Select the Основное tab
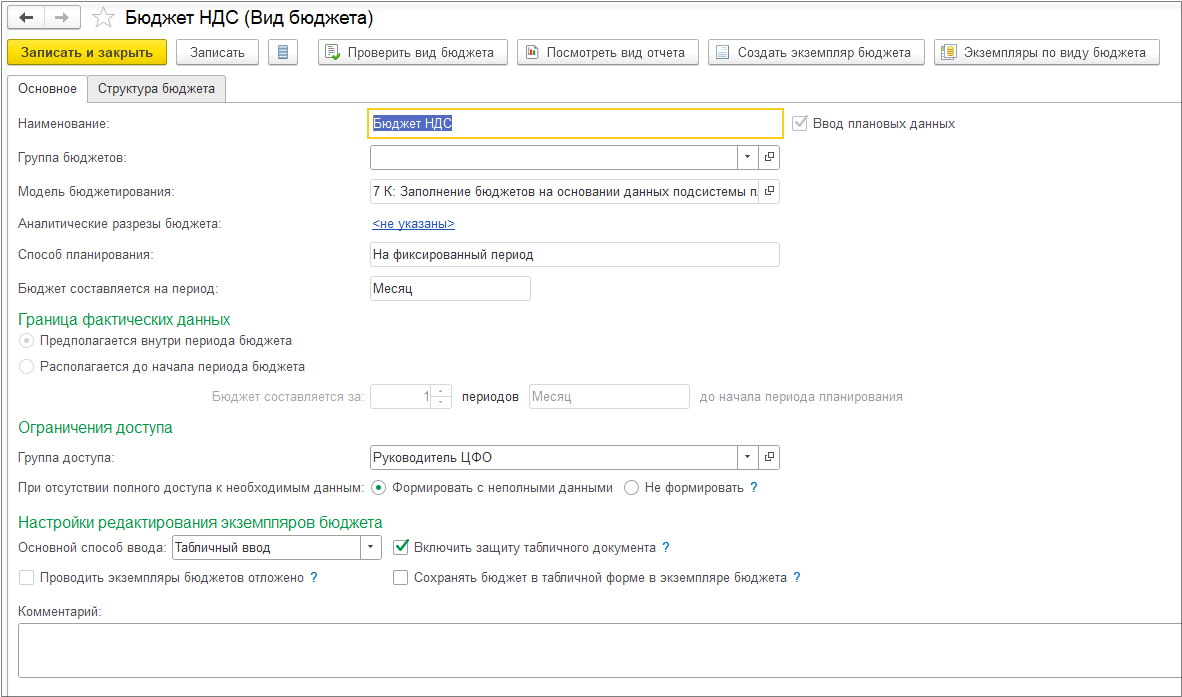The width and height of the screenshot is (1182, 697). (x=47, y=88)
